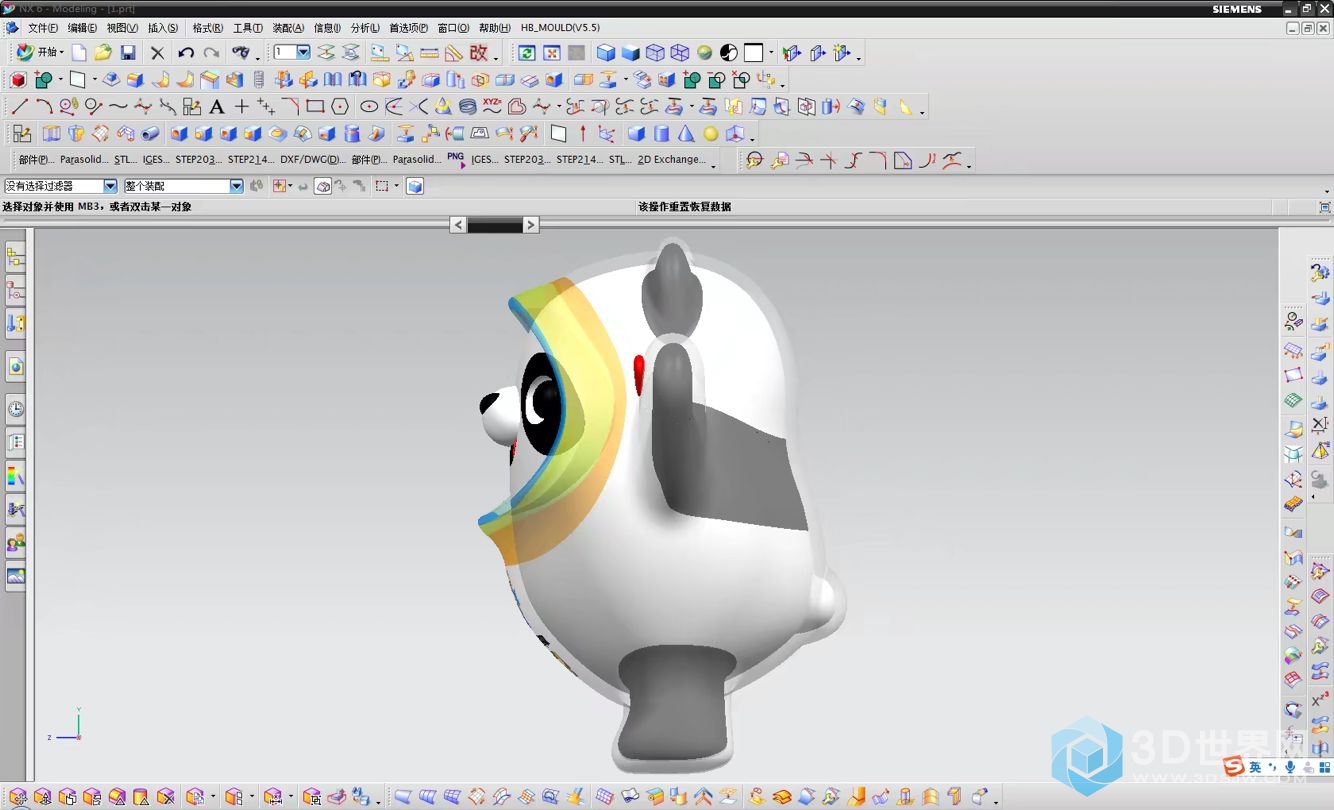Click the first IGES button
Screen dimensions: 1334x810
(156, 159)
